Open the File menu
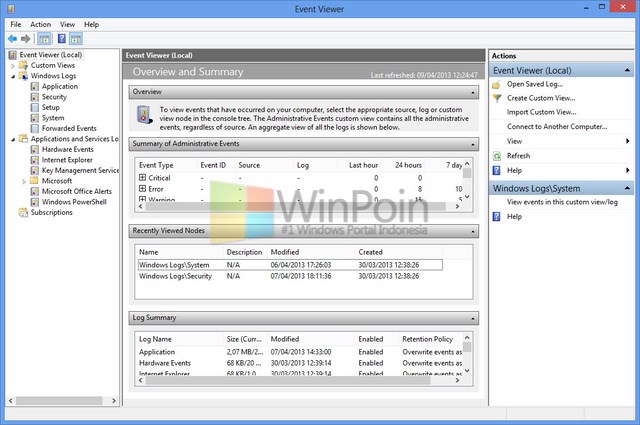 pos(16,24)
